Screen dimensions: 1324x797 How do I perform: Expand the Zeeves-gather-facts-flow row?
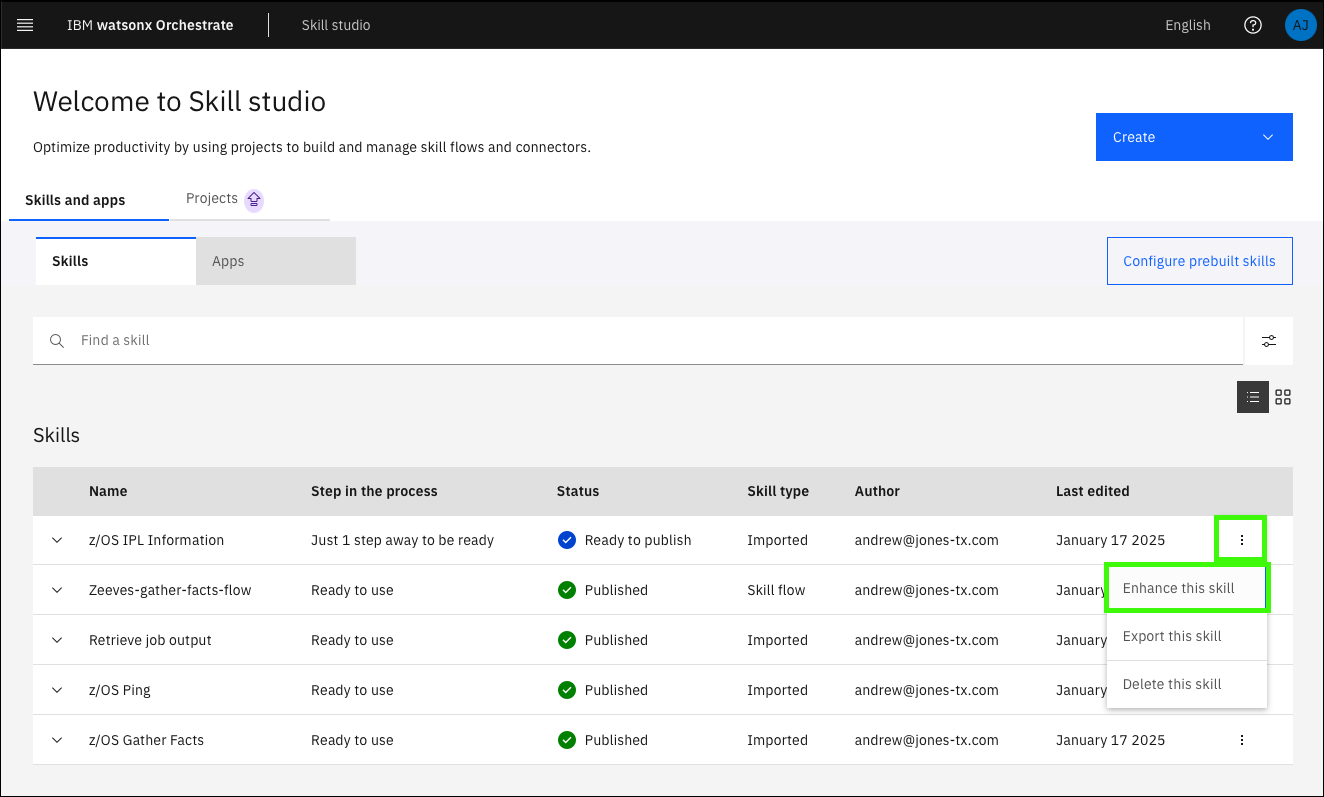[x=57, y=590]
